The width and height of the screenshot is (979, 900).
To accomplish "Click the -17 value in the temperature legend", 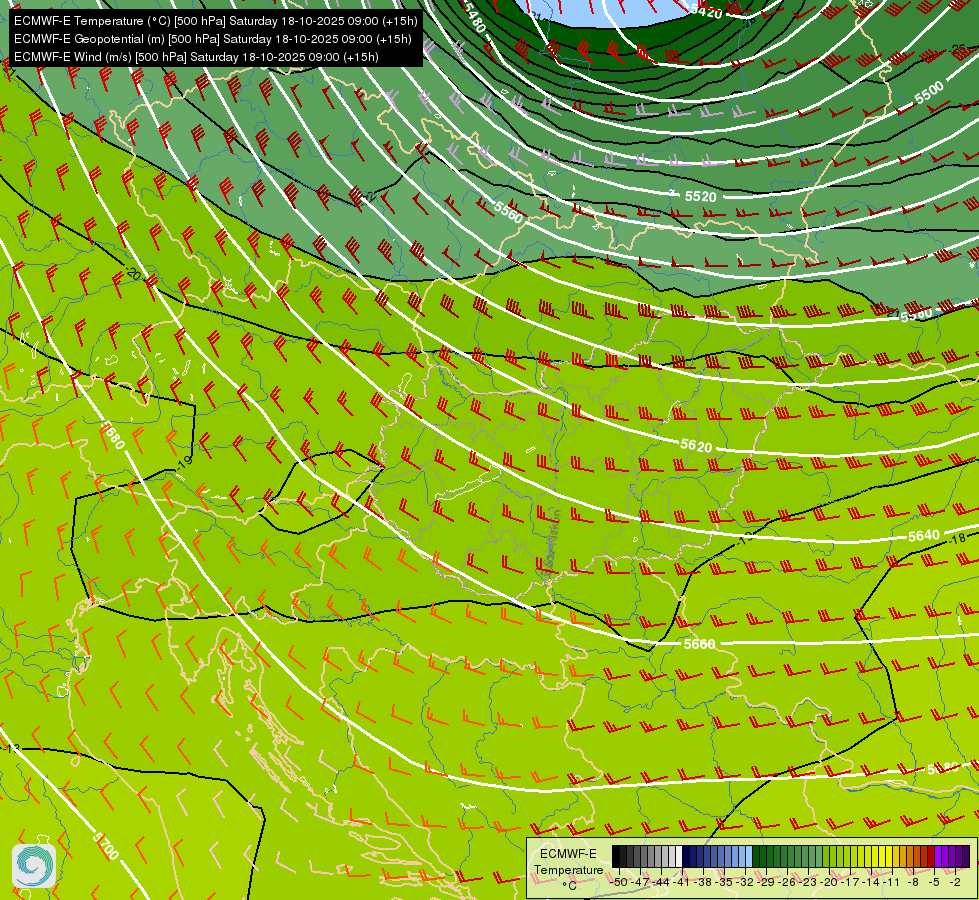I will (850, 882).
